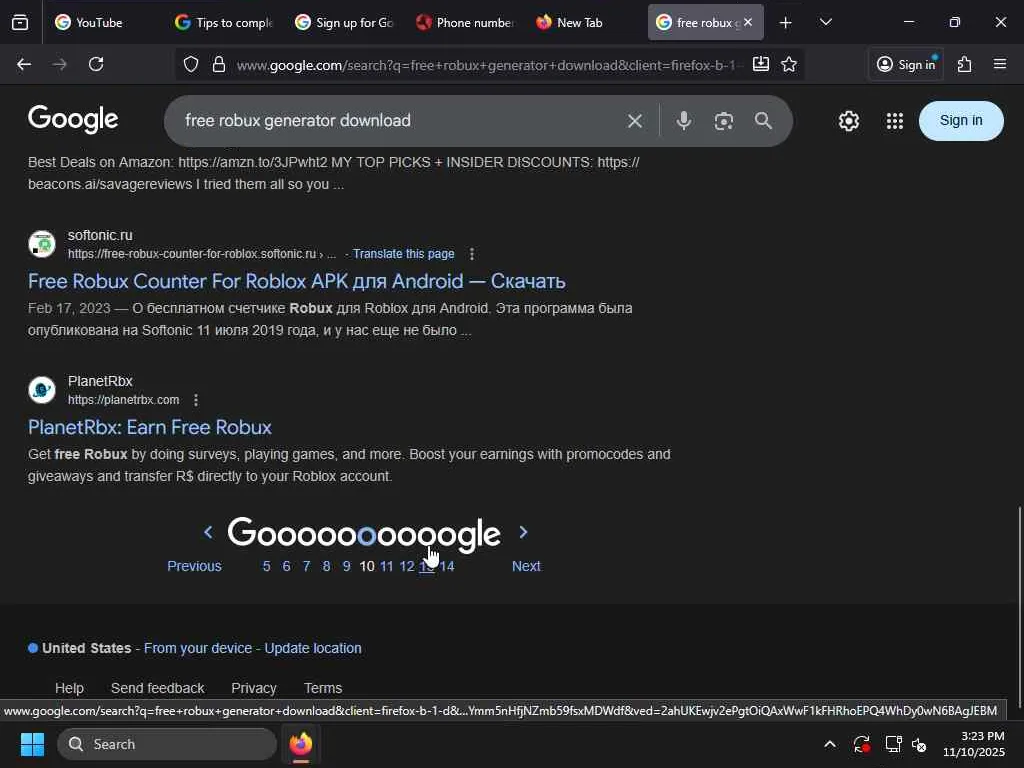1024x768 pixels.
Task: Go to results page 9
Action: point(346,566)
